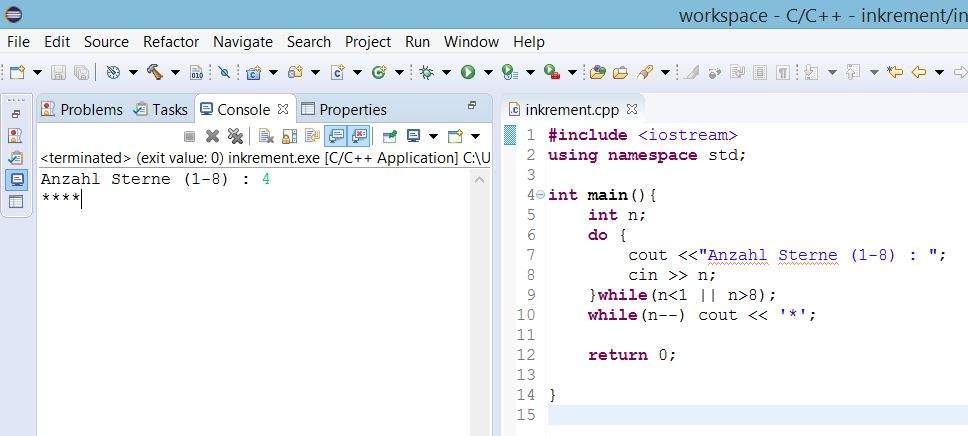
Task: Toggle Show Console When Standard Error Changes
Action: (x=359, y=136)
